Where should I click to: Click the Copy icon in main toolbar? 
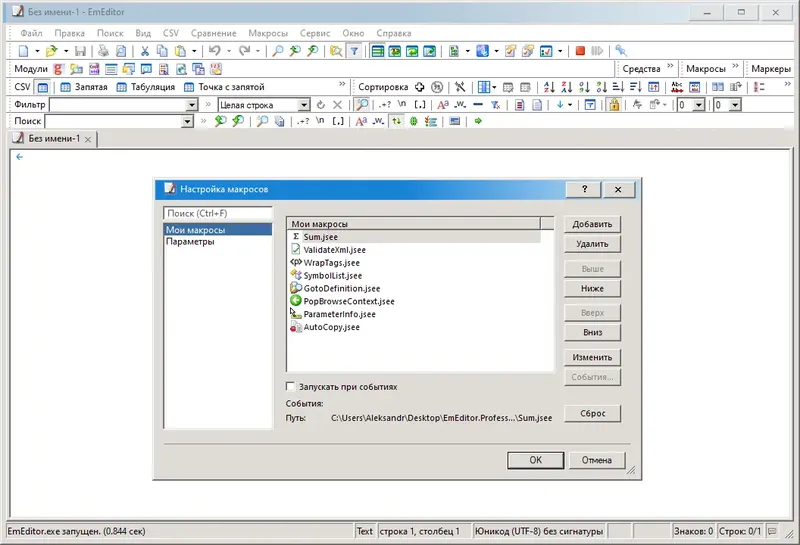coord(162,51)
